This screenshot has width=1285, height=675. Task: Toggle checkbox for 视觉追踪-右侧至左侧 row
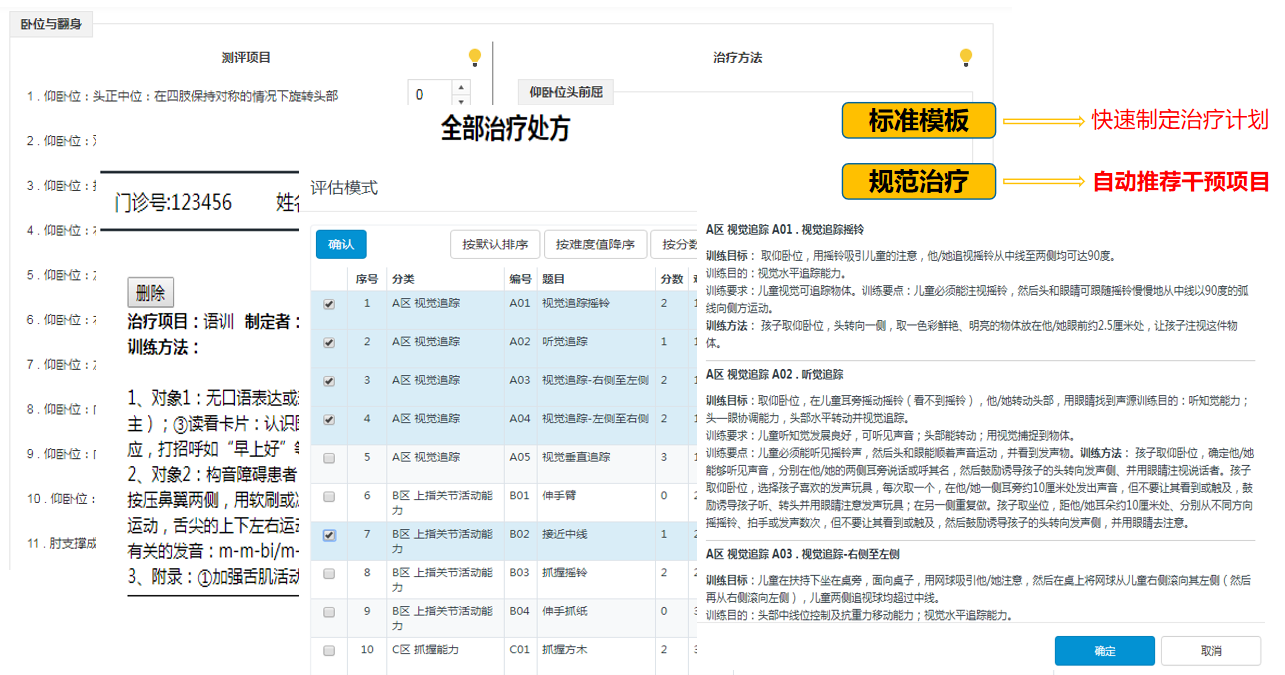pos(329,381)
